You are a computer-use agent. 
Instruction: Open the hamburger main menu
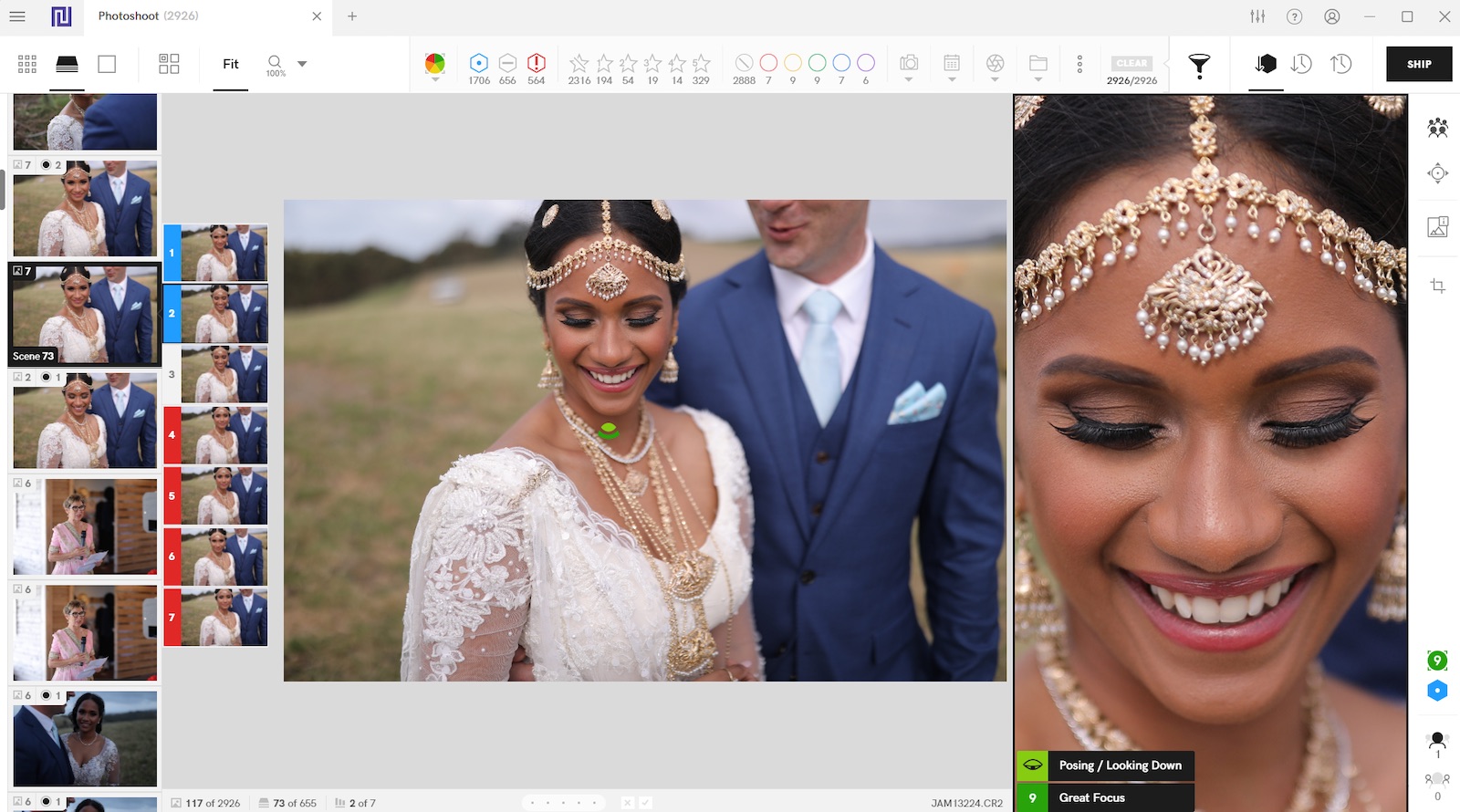coord(17,16)
